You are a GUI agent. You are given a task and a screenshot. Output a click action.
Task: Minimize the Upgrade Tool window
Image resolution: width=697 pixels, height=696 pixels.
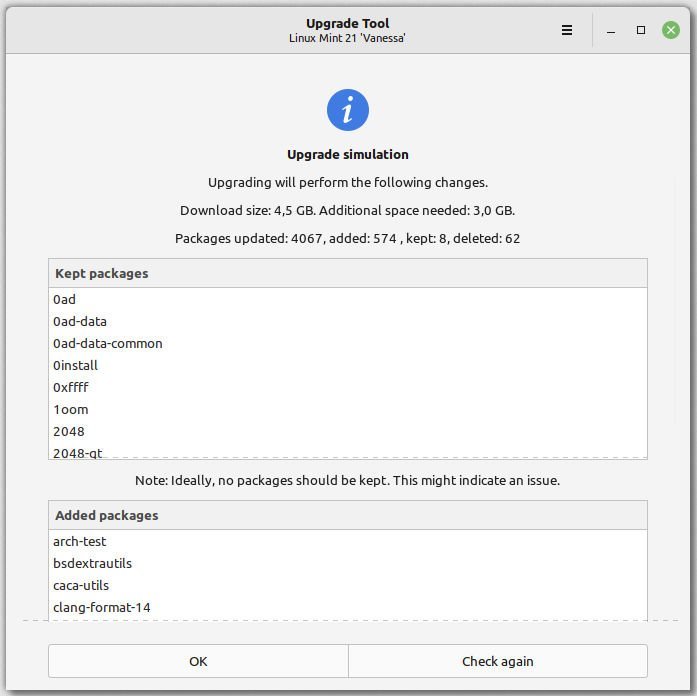611,30
